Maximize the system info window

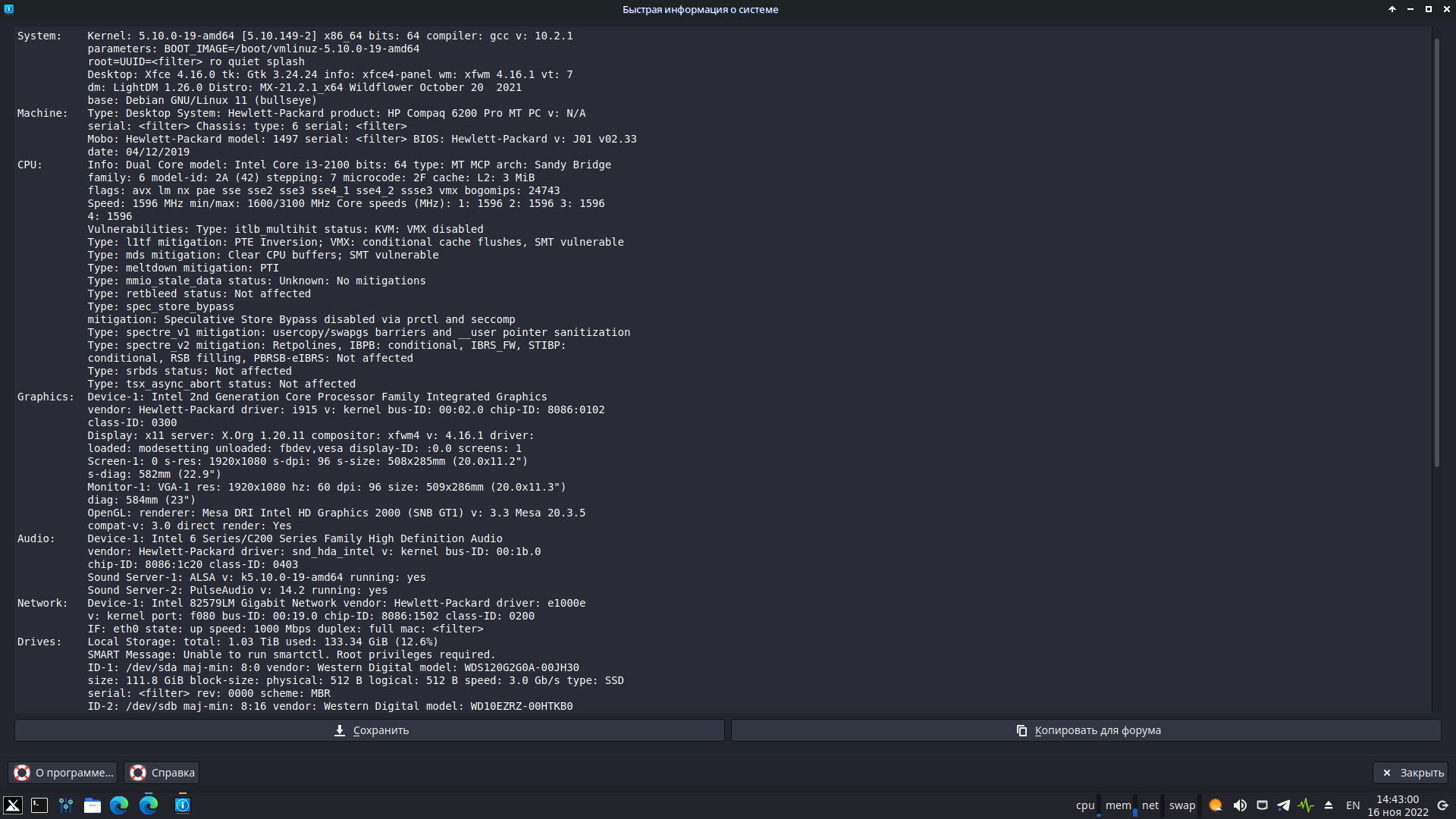point(1429,9)
